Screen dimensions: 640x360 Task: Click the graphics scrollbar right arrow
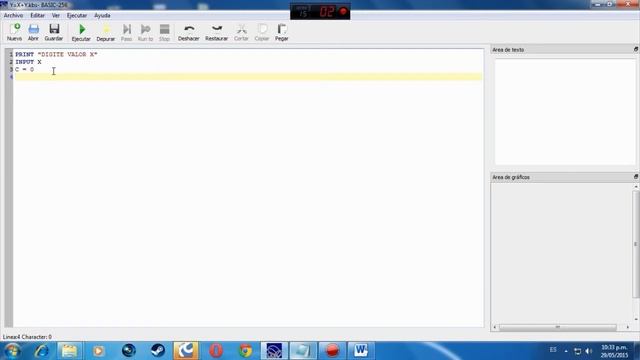tap(628, 327)
